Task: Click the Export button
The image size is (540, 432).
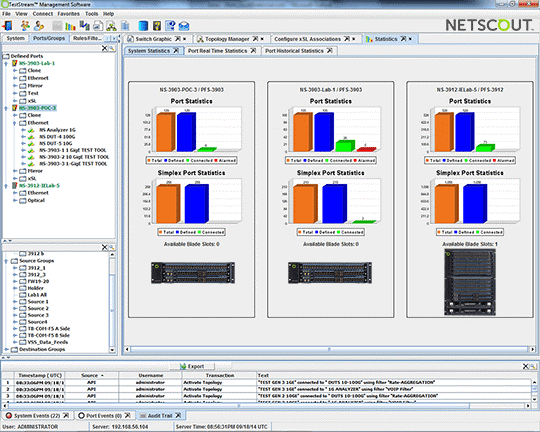Action: 193,367
